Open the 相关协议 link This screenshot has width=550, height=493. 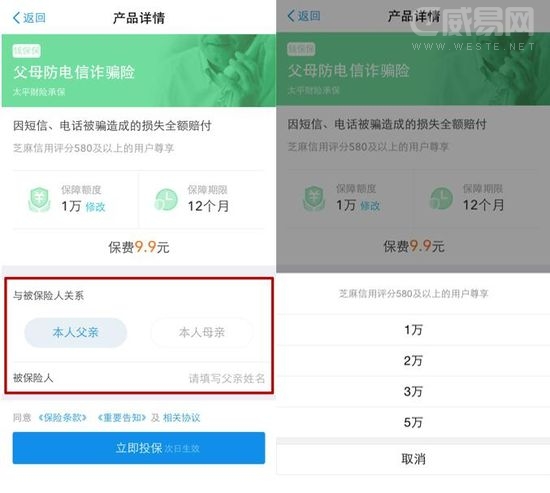182,418
